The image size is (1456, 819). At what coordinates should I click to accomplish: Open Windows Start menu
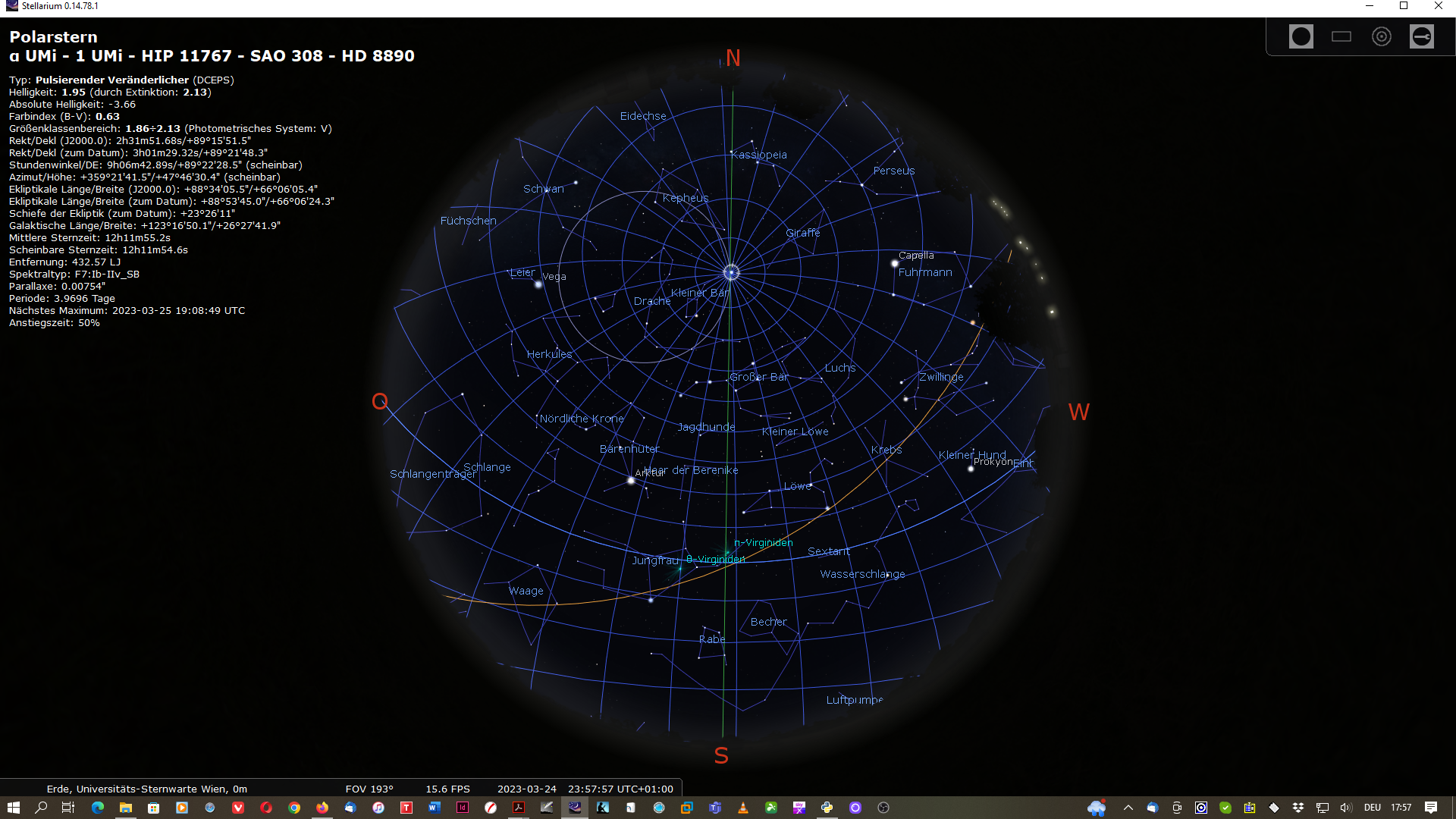coord(13,808)
